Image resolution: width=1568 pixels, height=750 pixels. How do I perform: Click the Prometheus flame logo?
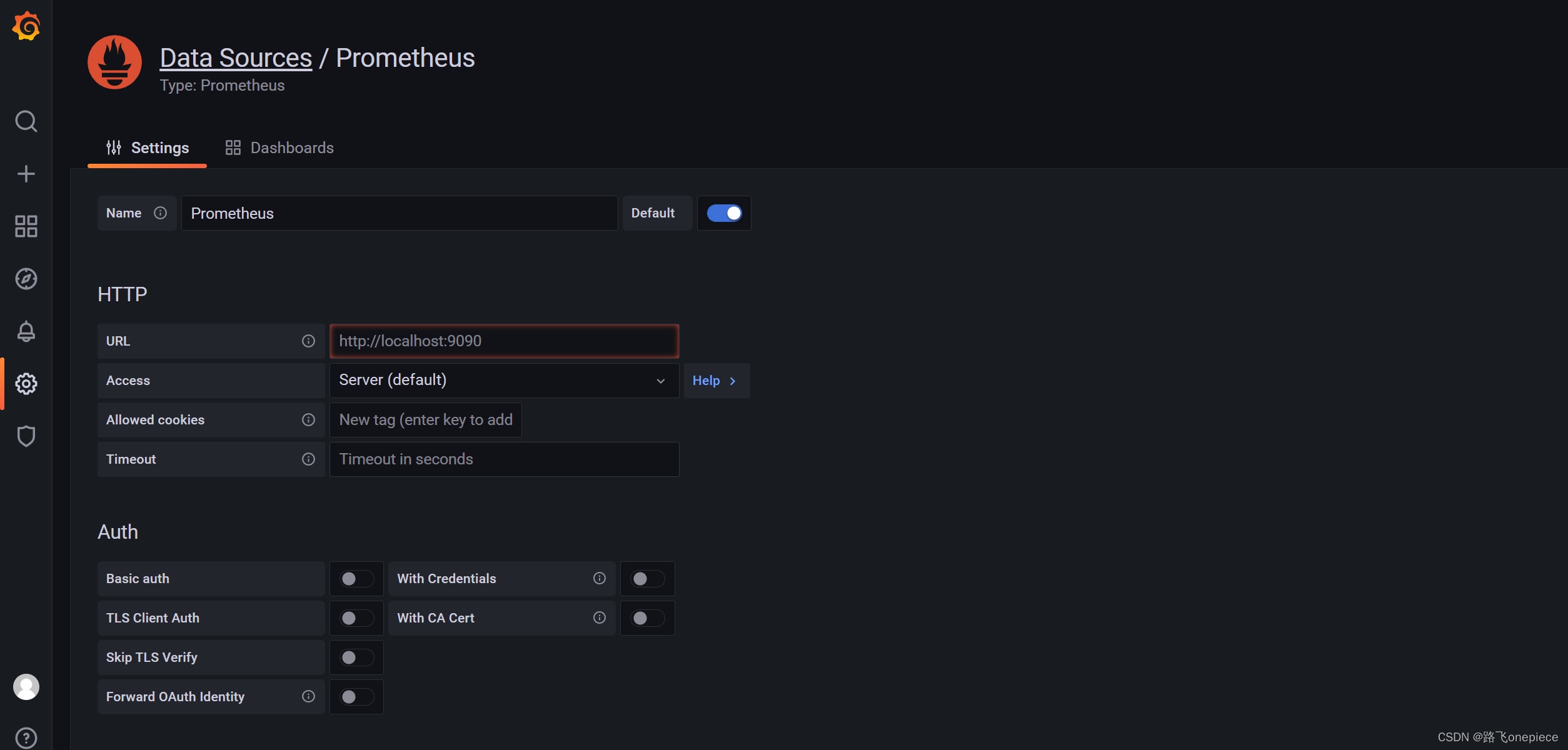[114, 62]
